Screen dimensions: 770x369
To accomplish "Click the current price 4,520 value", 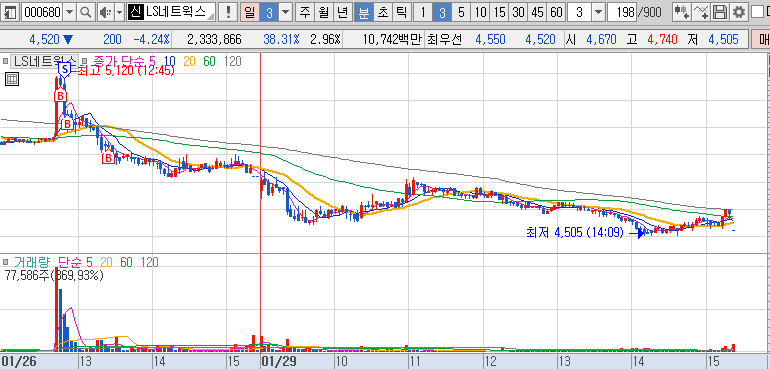I will (44, 40).
